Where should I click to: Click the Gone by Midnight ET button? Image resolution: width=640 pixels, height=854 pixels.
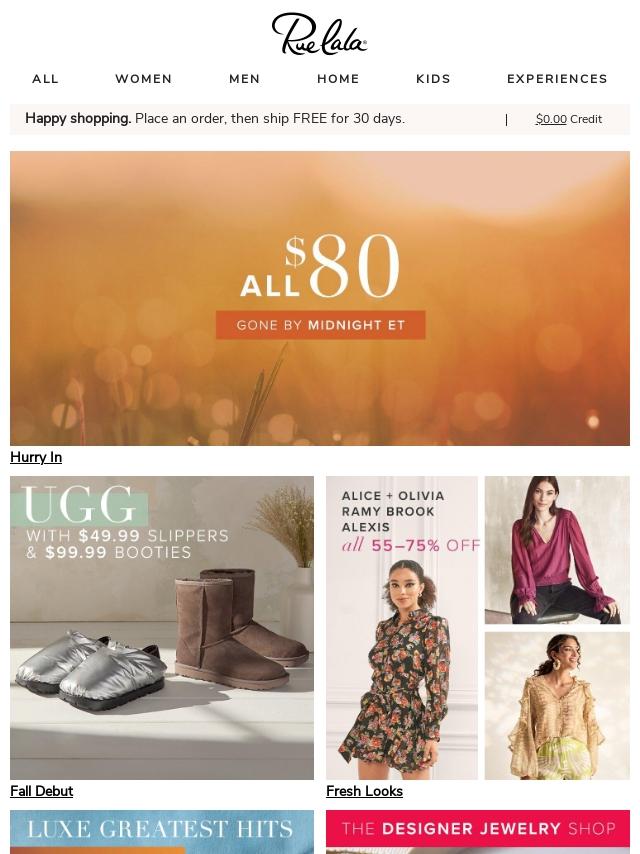coord(320,325)
